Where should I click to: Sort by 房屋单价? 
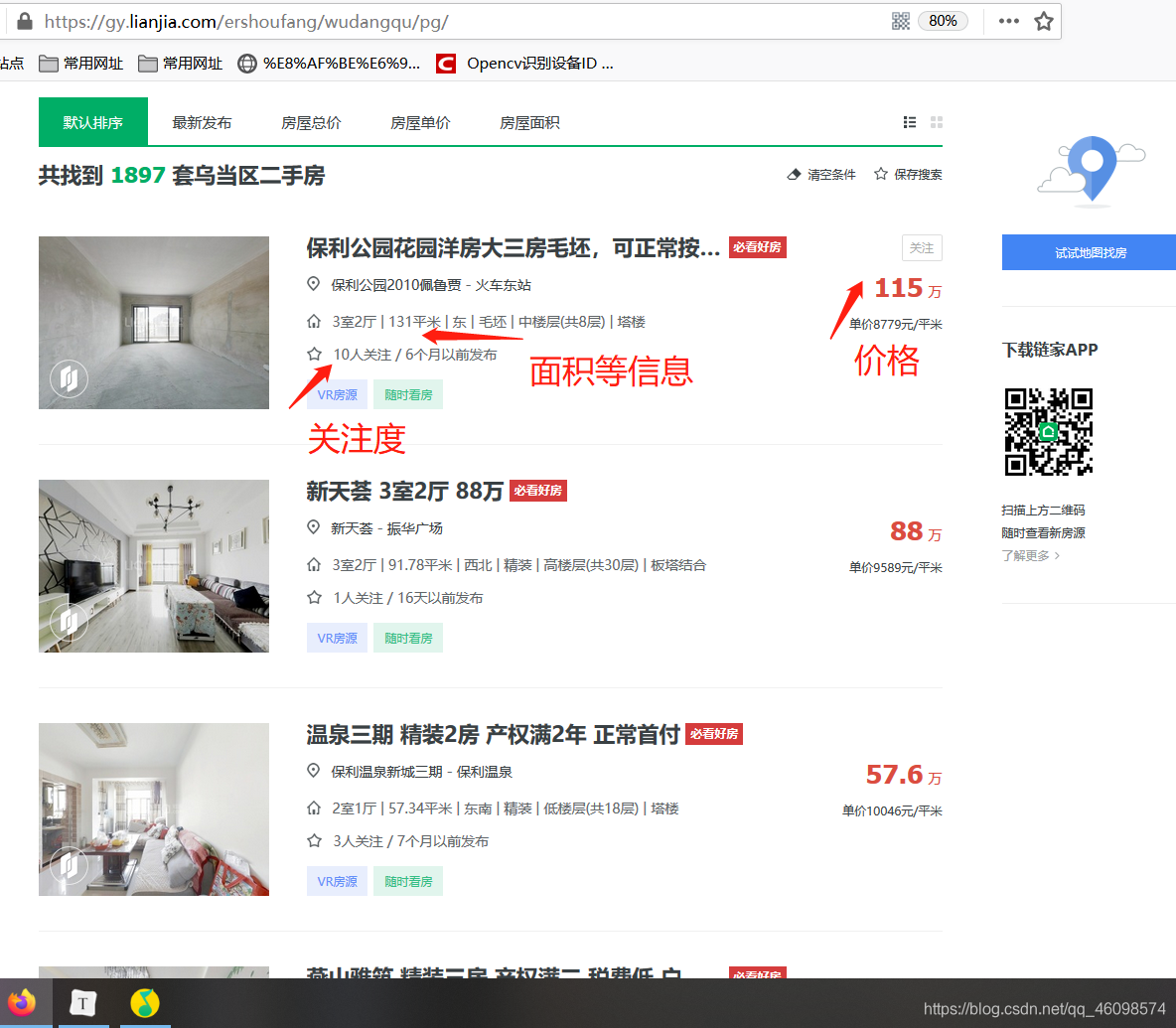click(x=420, y=123)
